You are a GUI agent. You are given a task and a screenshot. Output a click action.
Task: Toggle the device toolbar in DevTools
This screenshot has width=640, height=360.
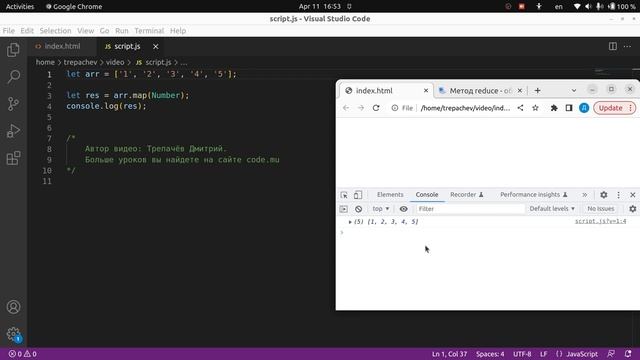[x=358, y=195]
